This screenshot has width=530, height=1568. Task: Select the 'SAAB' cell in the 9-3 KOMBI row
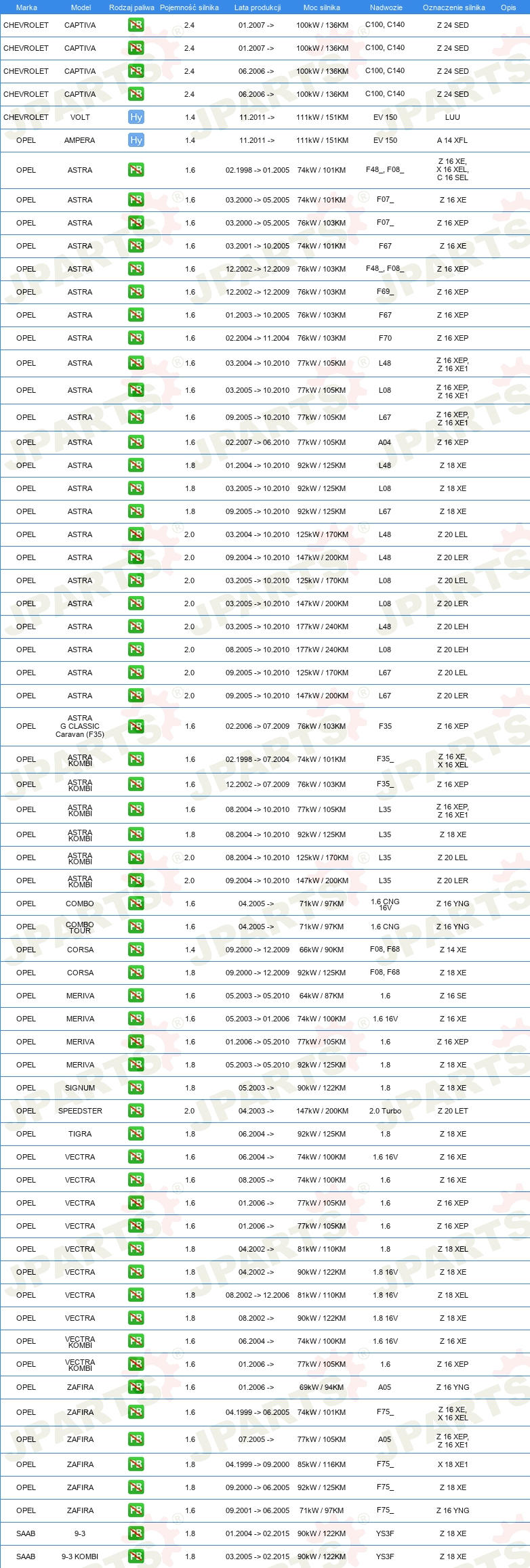click(x=26, y=1556)
